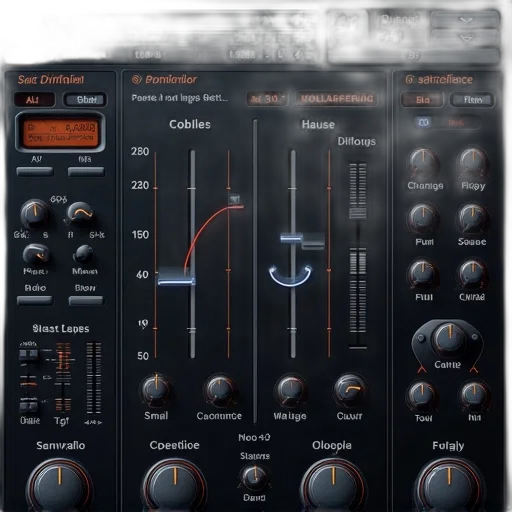The width and height of the screenshot is (512, 512).
Task: Toggle the switch under the Rdio label
Action: pyautogui.click(x=35, y=301)
